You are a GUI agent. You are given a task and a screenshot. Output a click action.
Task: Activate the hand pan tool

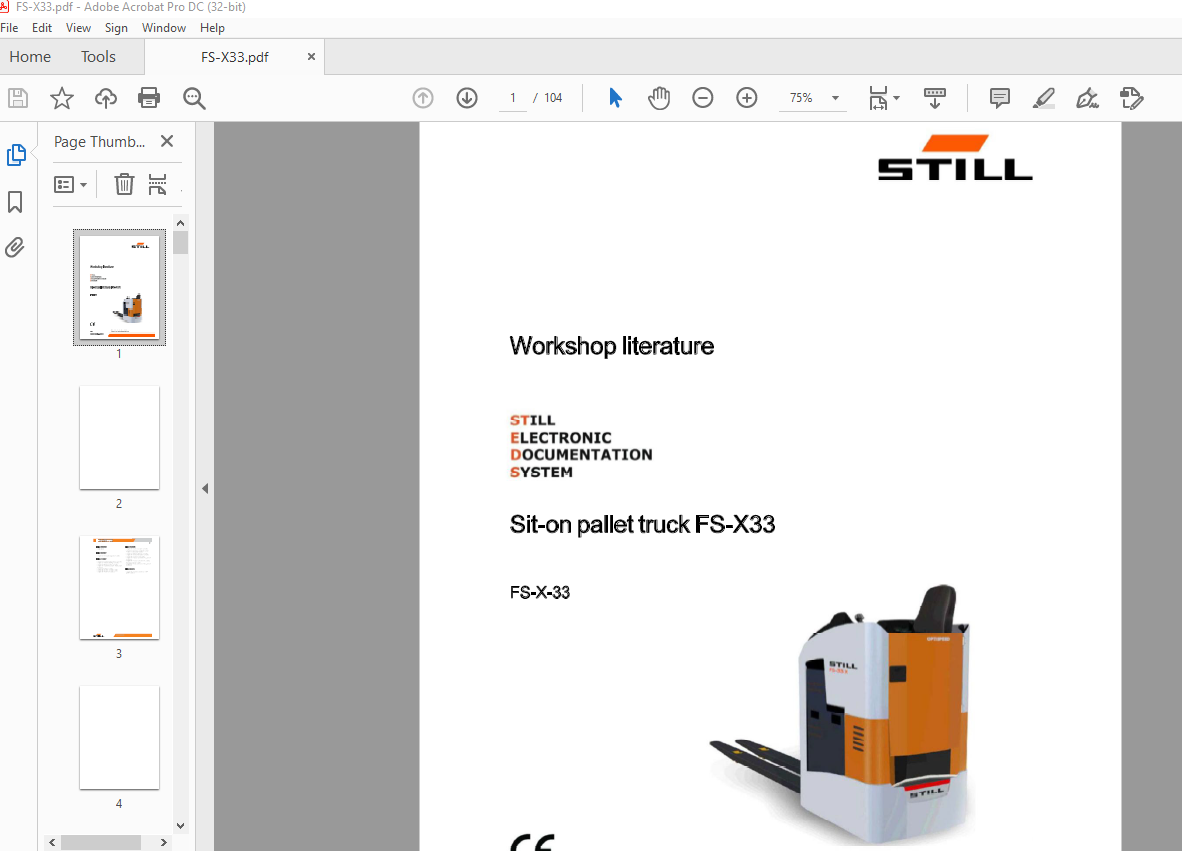(x=659, y=98)
